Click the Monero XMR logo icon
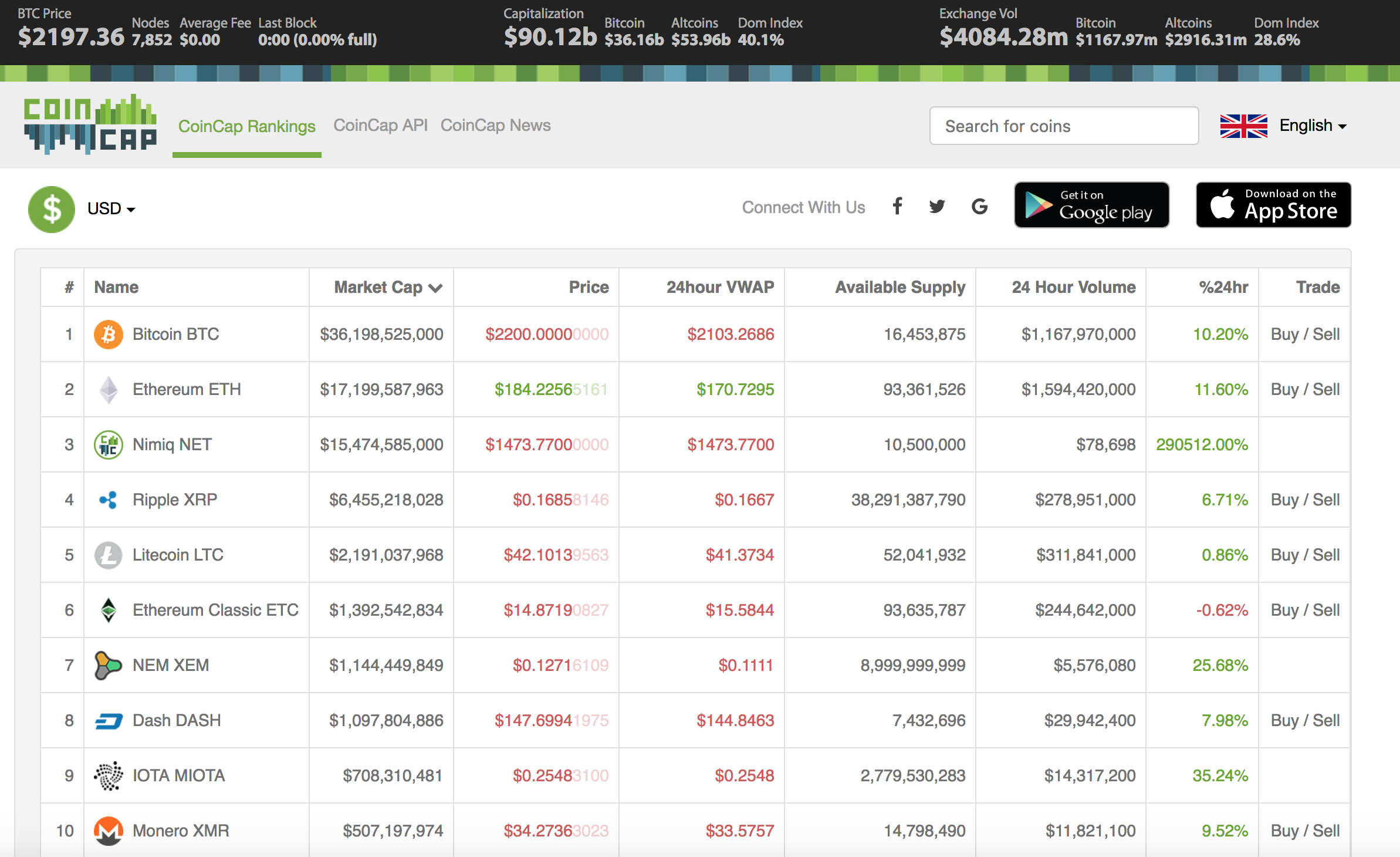Image resolution: width=1400 pixels, height=857 pixels. pyautogui.click(x=109, y=831)
